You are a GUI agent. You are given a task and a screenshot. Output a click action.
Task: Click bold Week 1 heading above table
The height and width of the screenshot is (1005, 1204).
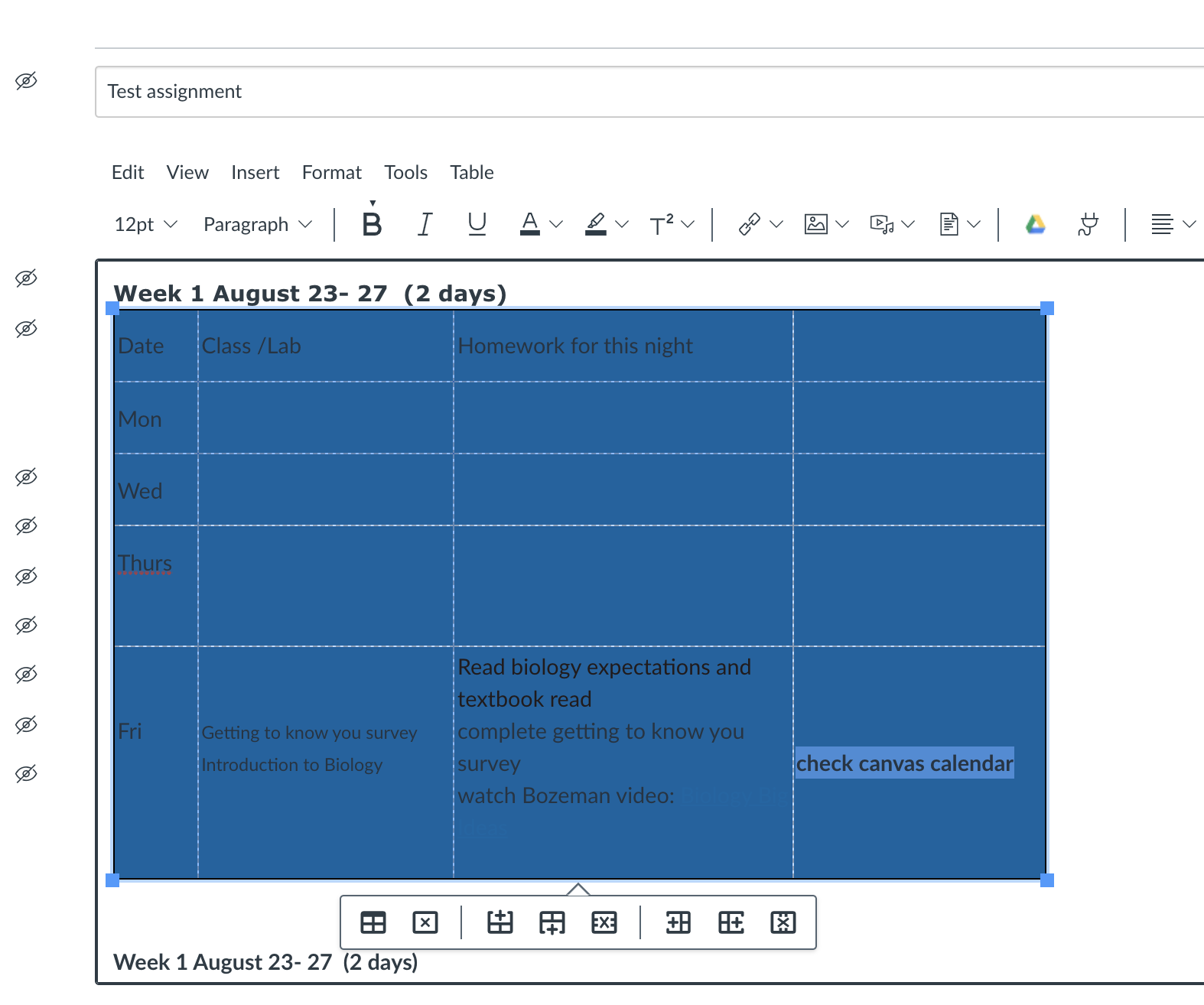tap(310, 294)
